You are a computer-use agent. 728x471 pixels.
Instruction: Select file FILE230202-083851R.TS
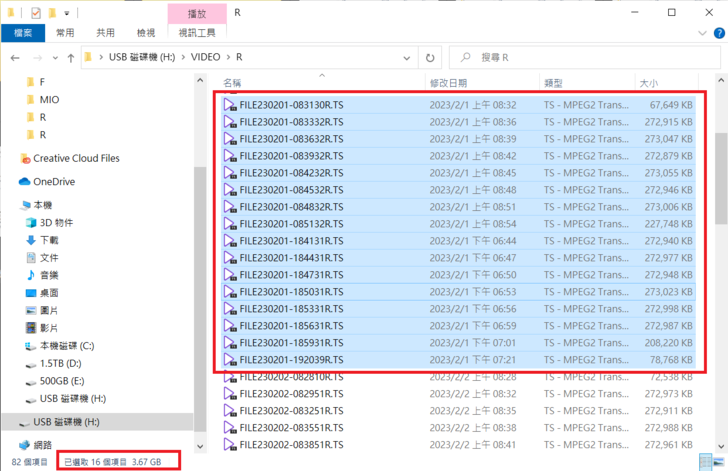coord(291,445)
